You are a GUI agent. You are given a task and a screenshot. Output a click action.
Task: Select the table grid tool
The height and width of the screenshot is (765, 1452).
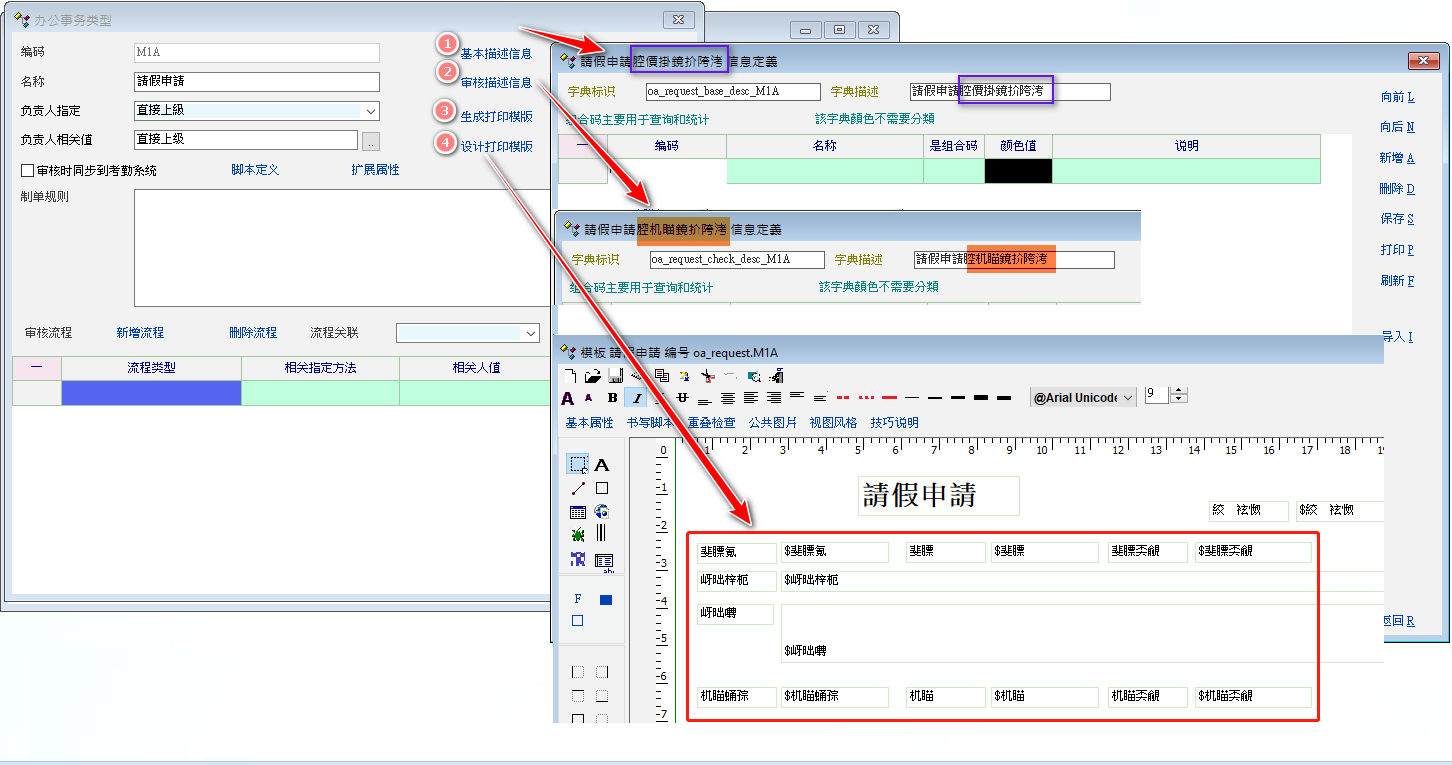point(578,512)
